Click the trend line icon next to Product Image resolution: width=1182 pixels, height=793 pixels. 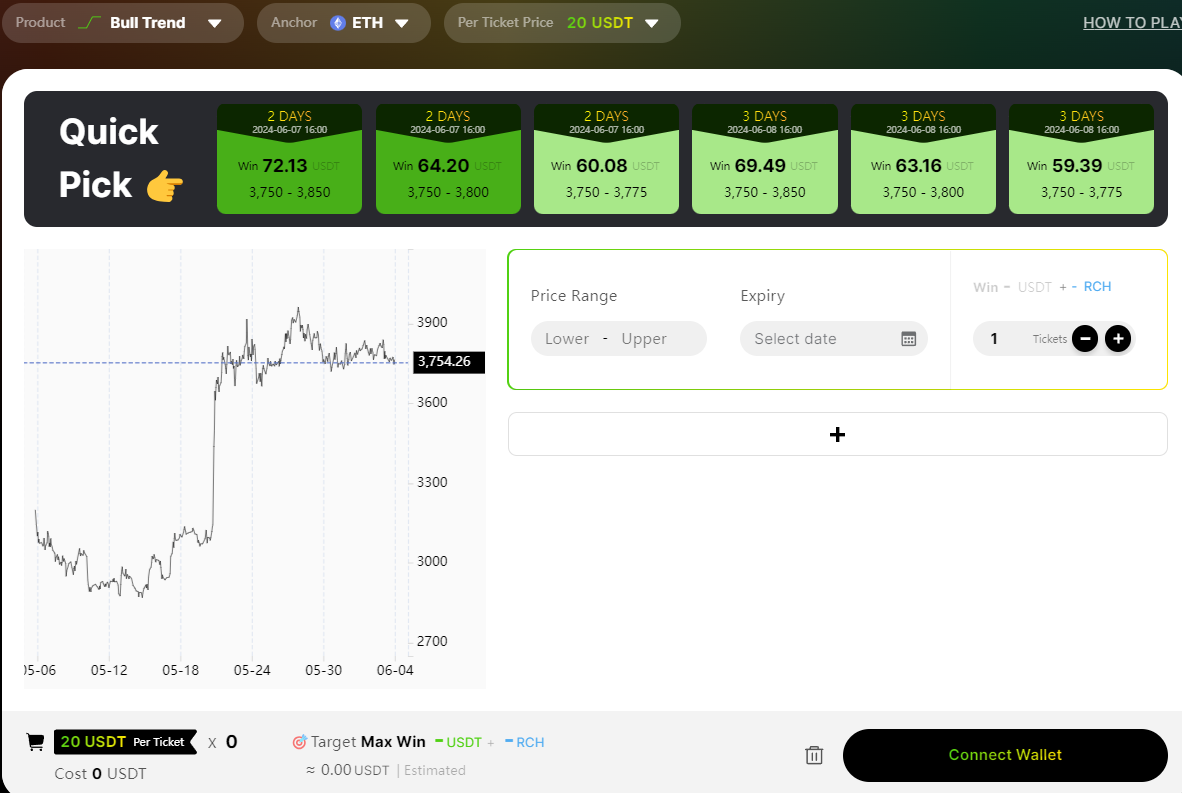click(x=91, y=21)
